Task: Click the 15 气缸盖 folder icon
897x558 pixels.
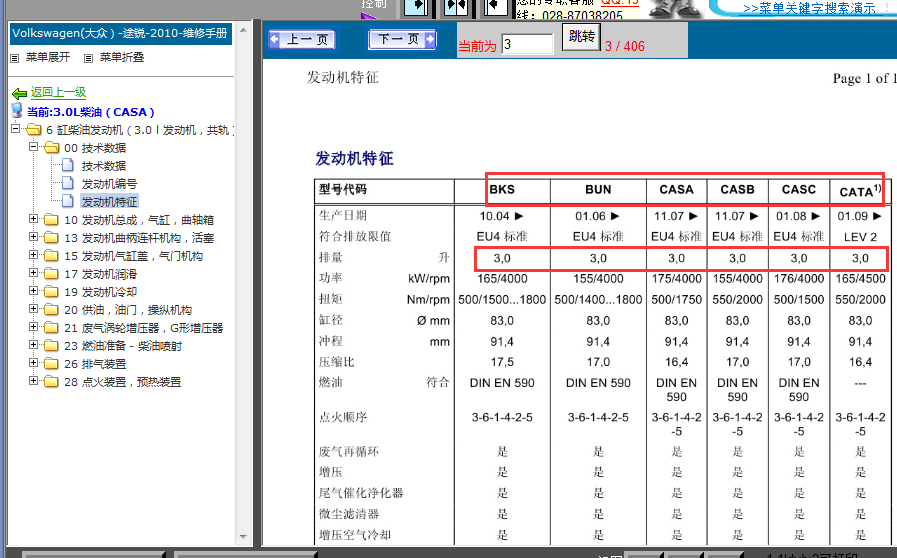Action: pos(51,256)
